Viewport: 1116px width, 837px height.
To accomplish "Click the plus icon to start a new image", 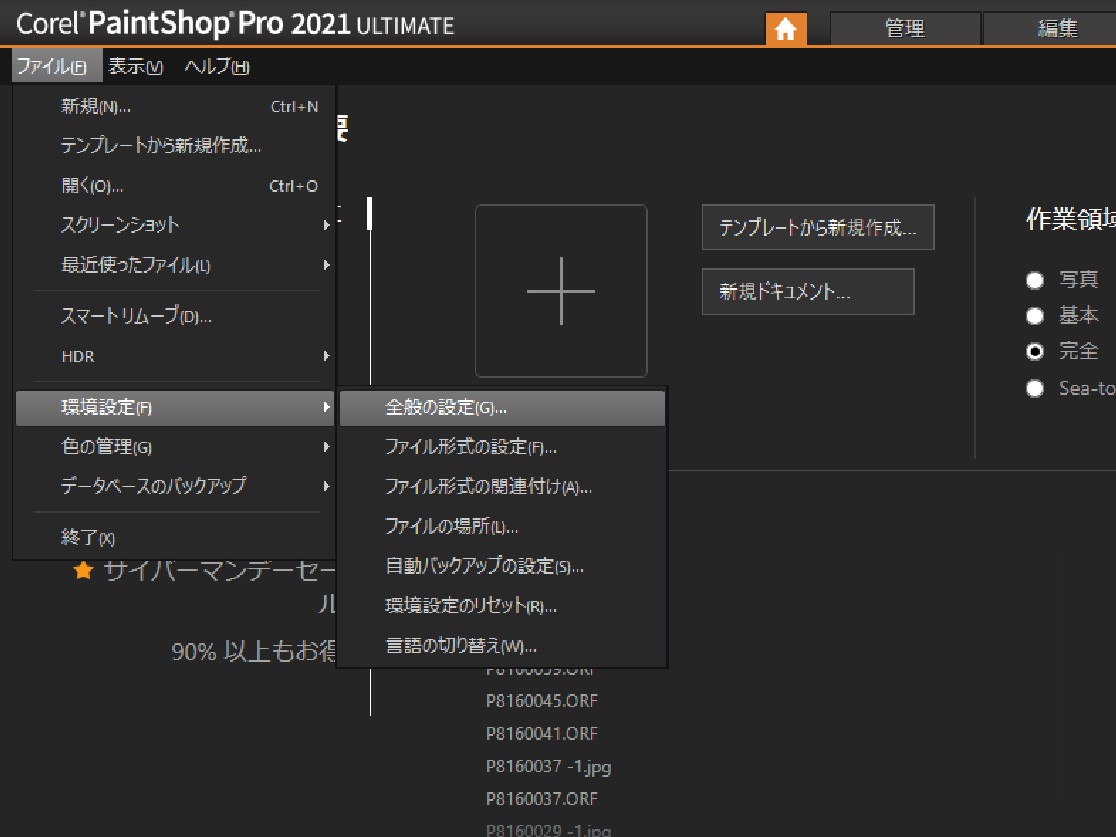I will click(561, 292).
